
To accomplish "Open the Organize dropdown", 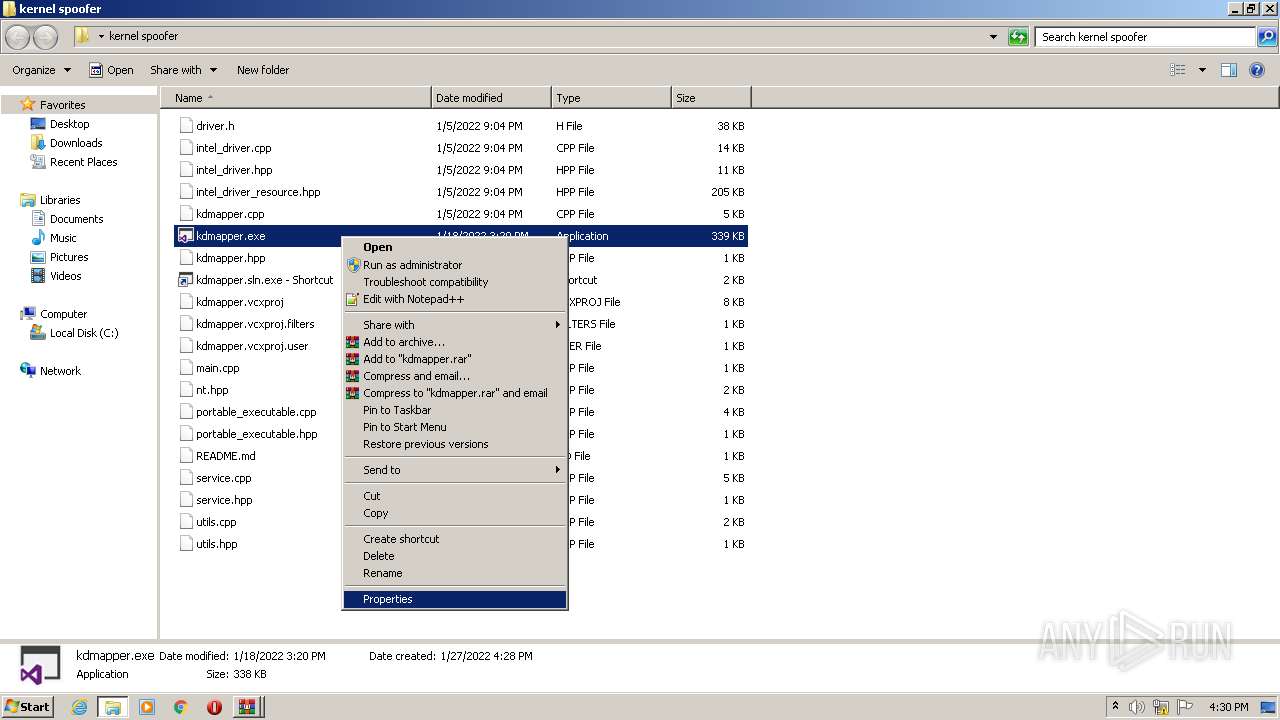I will click(41, 70).
